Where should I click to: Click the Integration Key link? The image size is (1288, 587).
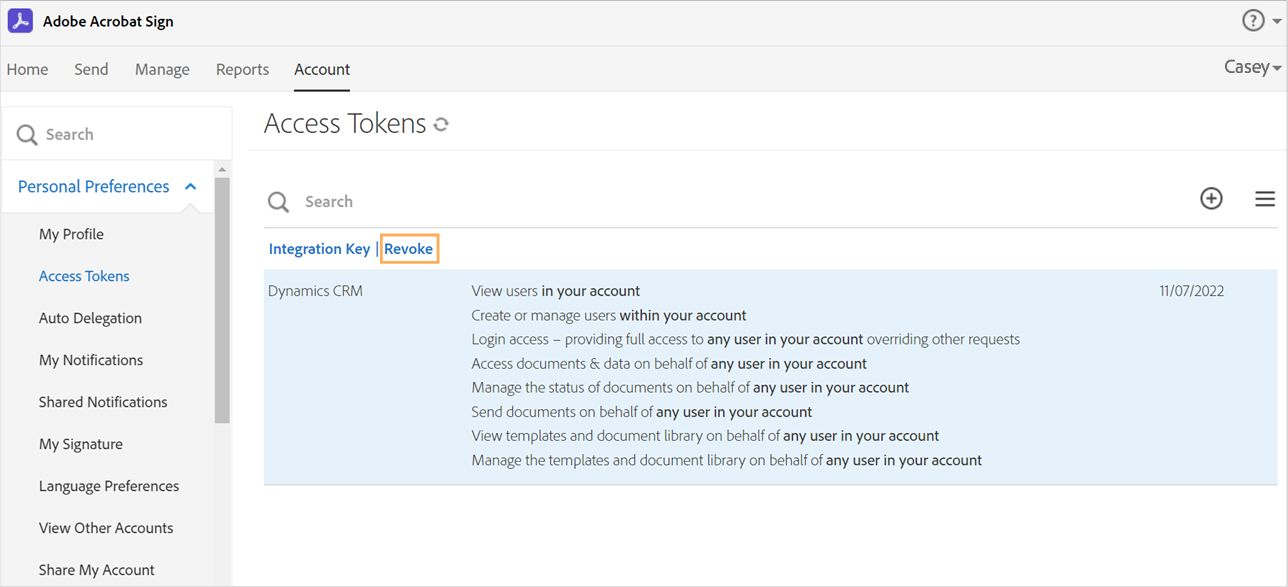click(x=319, y=249)
